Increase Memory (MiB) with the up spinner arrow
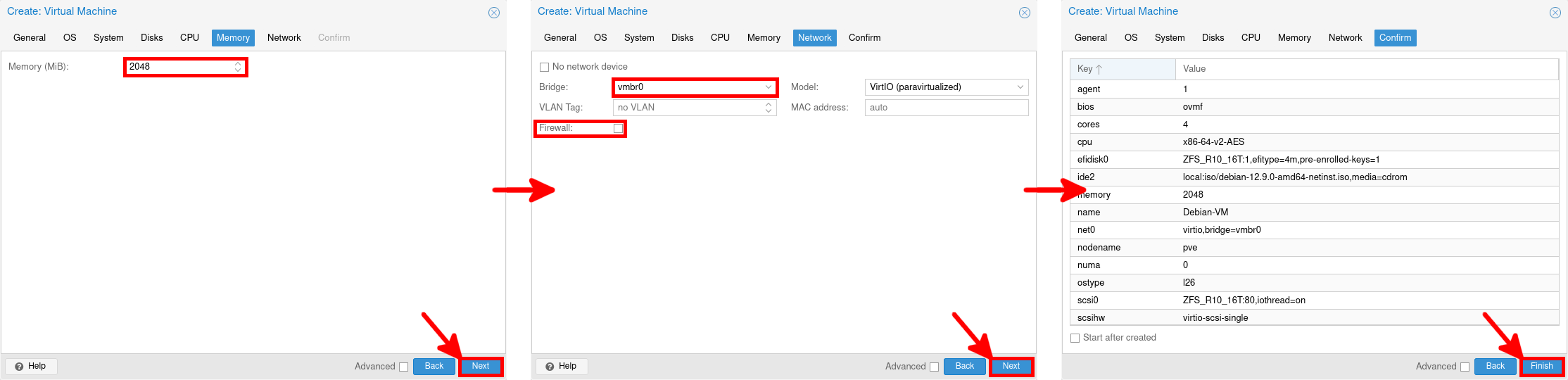 238,63
